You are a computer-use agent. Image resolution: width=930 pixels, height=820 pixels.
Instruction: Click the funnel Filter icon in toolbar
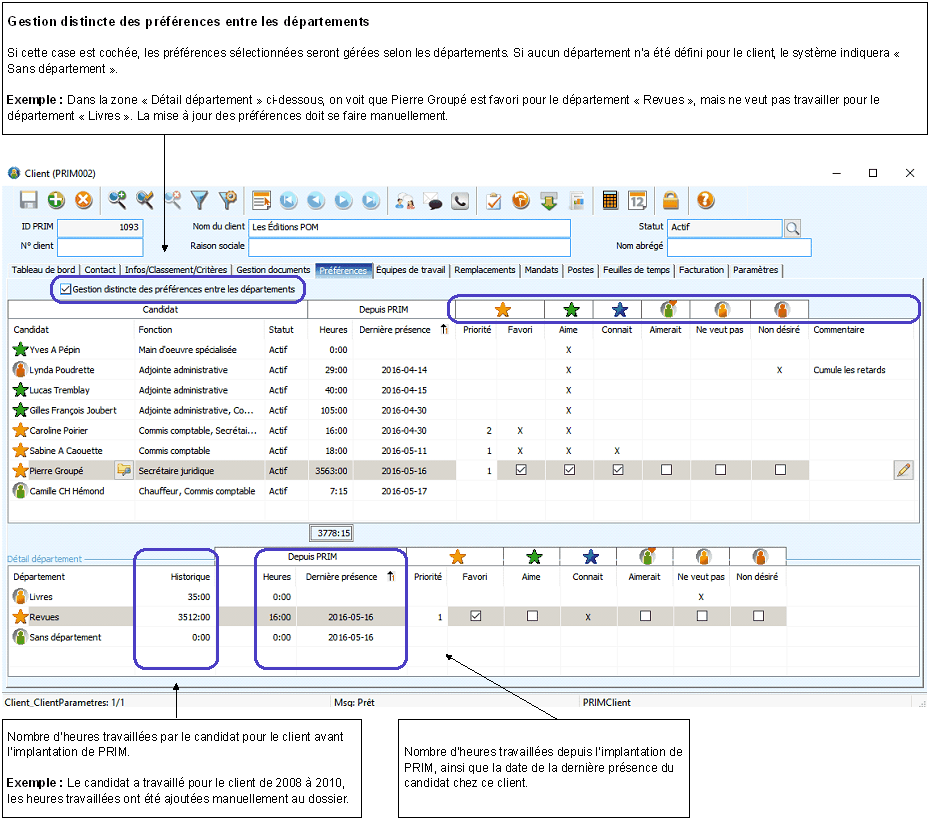point(200,200)
